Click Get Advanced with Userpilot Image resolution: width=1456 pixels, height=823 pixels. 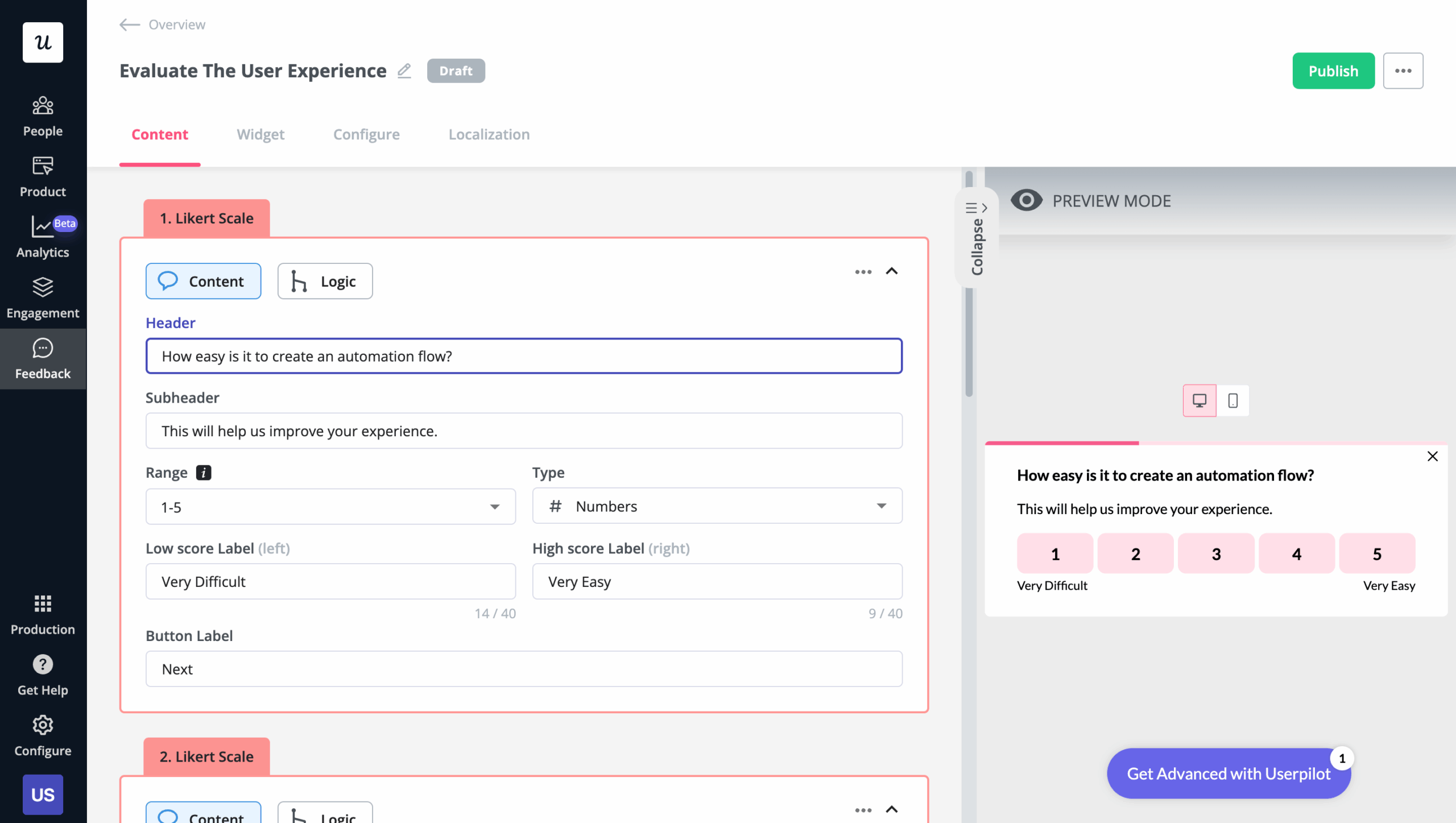click(x=1228, y=773)
